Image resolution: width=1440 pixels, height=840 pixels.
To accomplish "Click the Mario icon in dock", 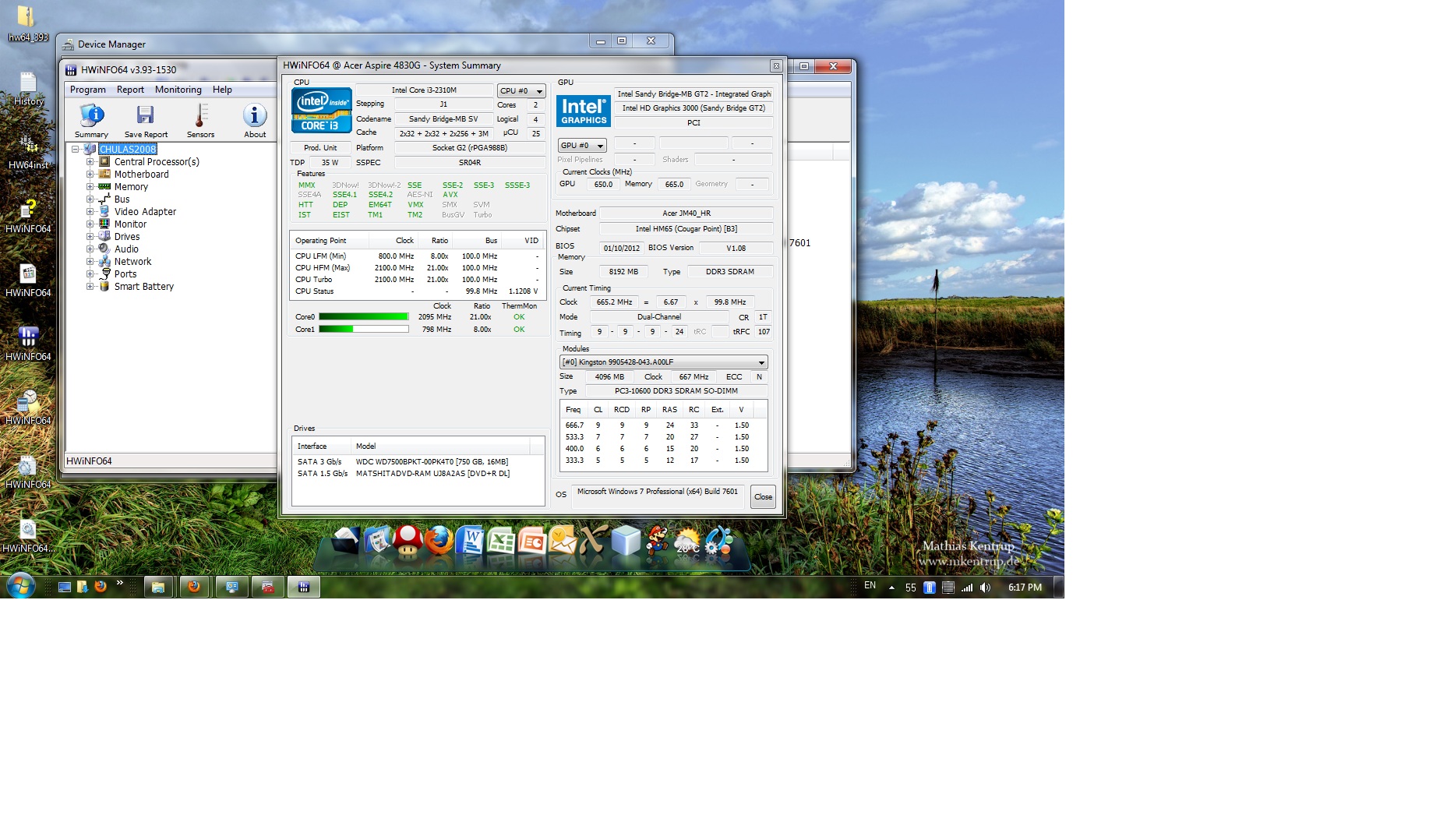I will 657,542.
